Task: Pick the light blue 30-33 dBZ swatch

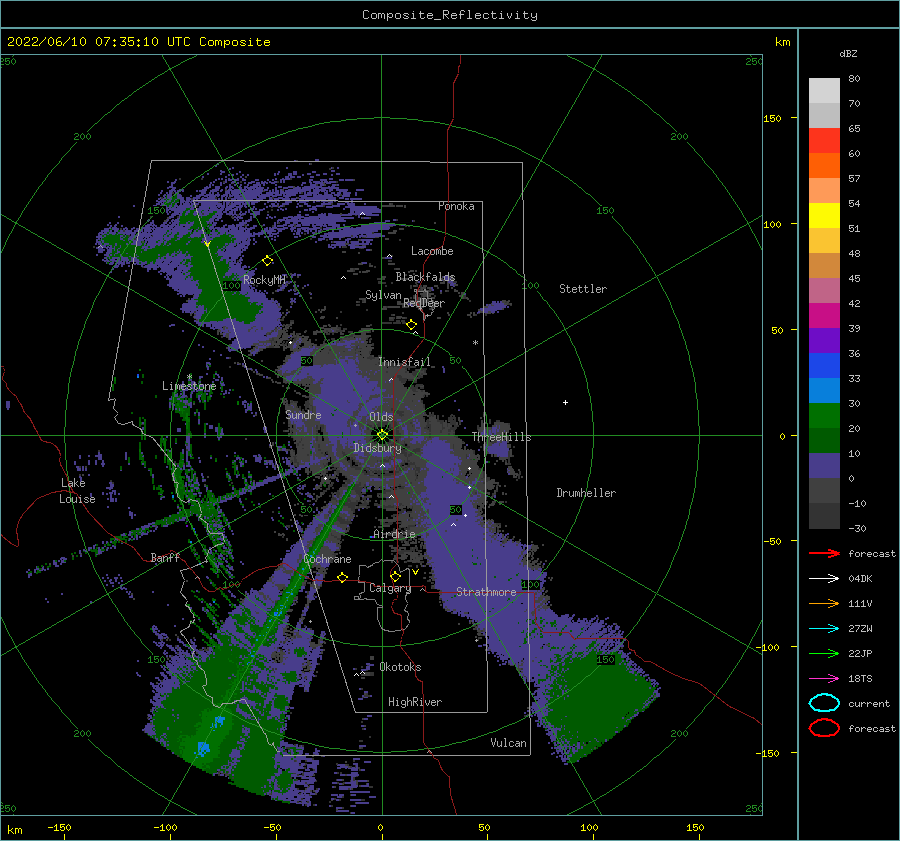Action: 824,391
